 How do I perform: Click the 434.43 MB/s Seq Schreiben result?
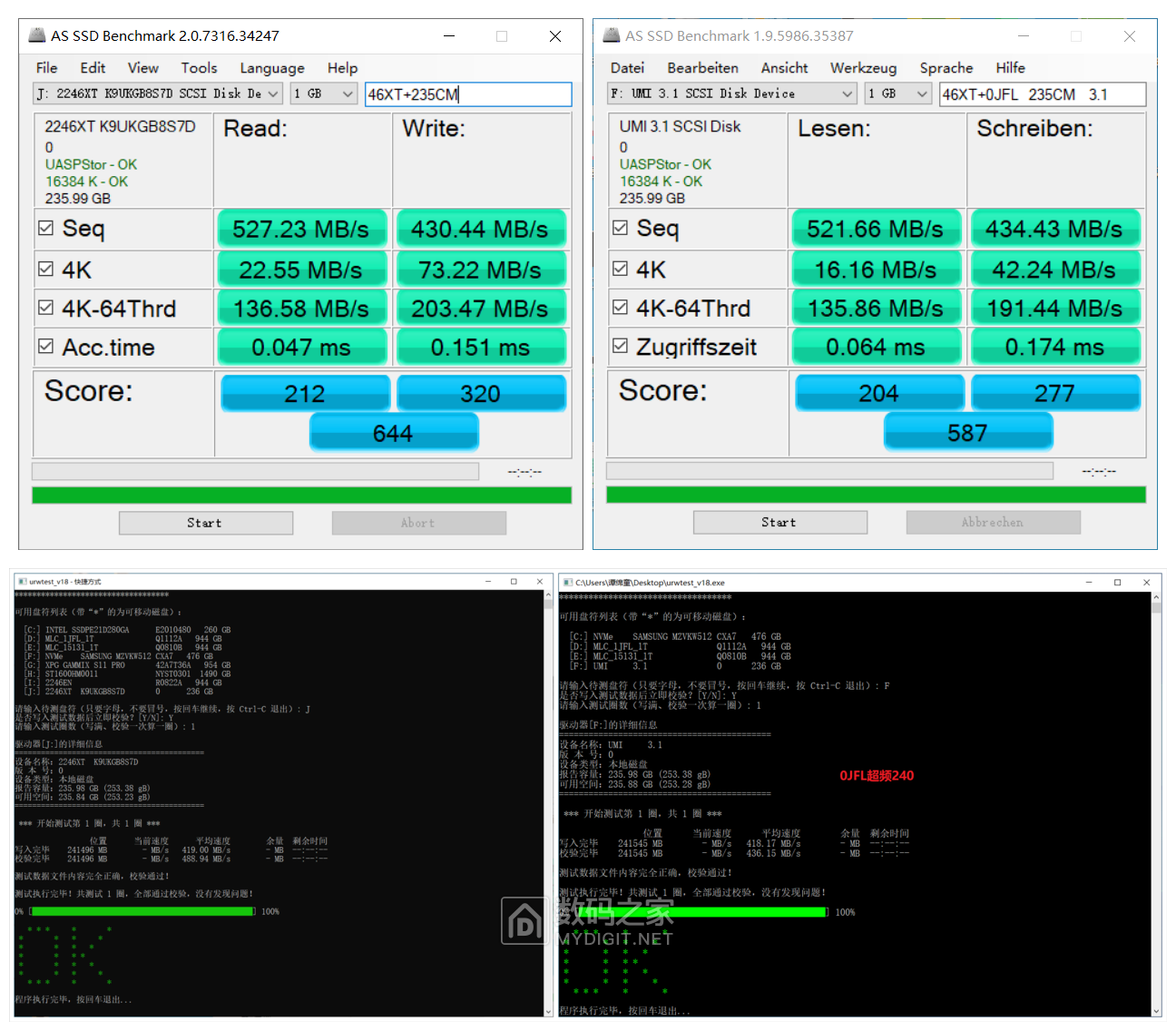pos(1055,229)
